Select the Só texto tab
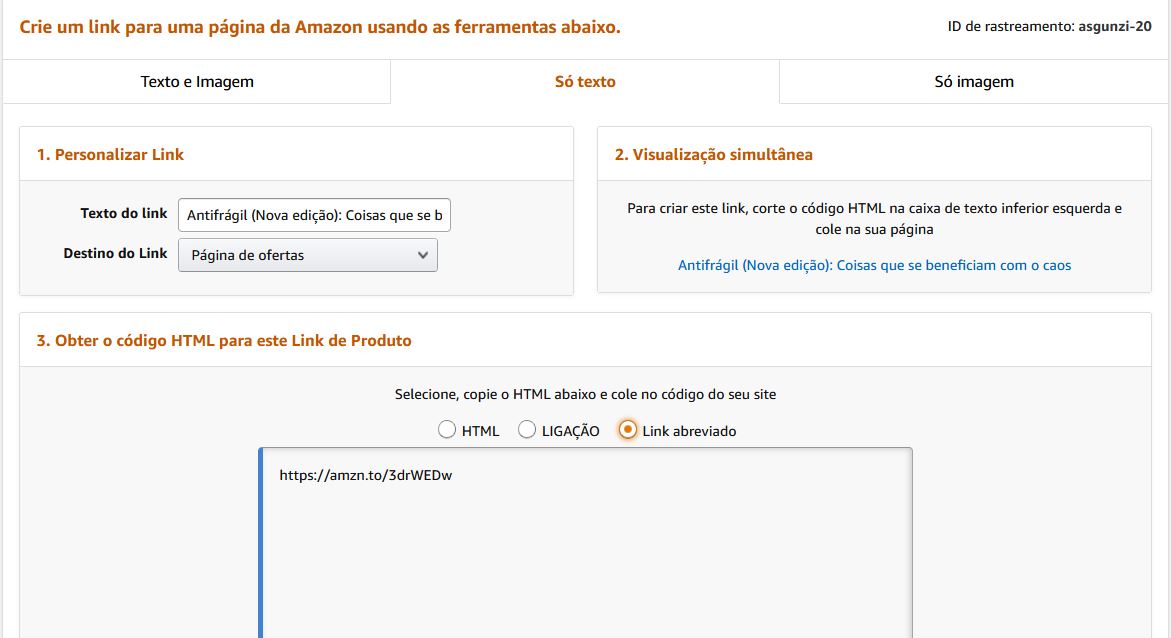The width and height of the screenshot is (1171, 638). tap(585, 82)
